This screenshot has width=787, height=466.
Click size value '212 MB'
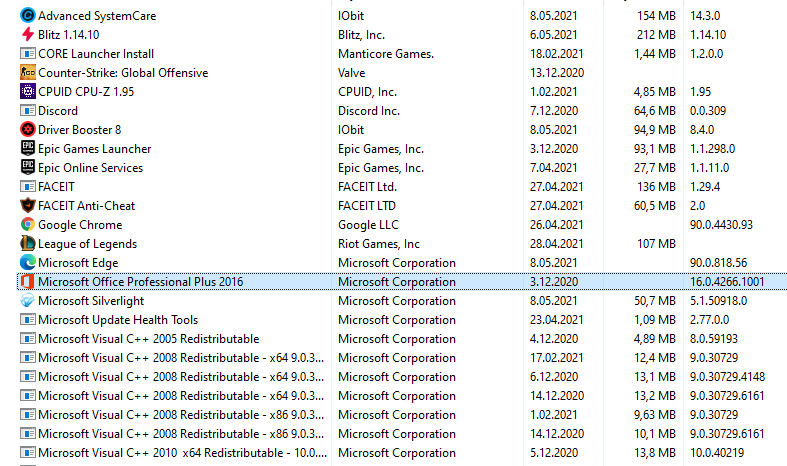coord(656,35)
